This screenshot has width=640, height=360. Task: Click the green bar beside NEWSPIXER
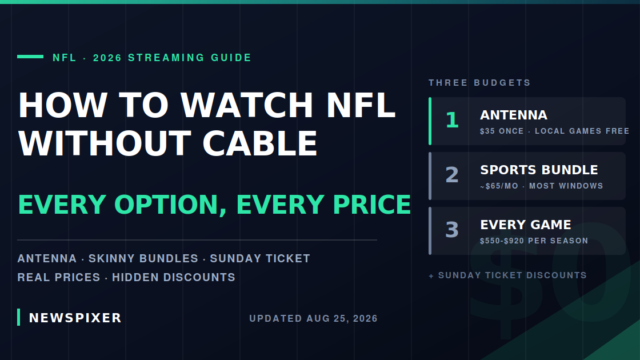click(x=18, y=317)
